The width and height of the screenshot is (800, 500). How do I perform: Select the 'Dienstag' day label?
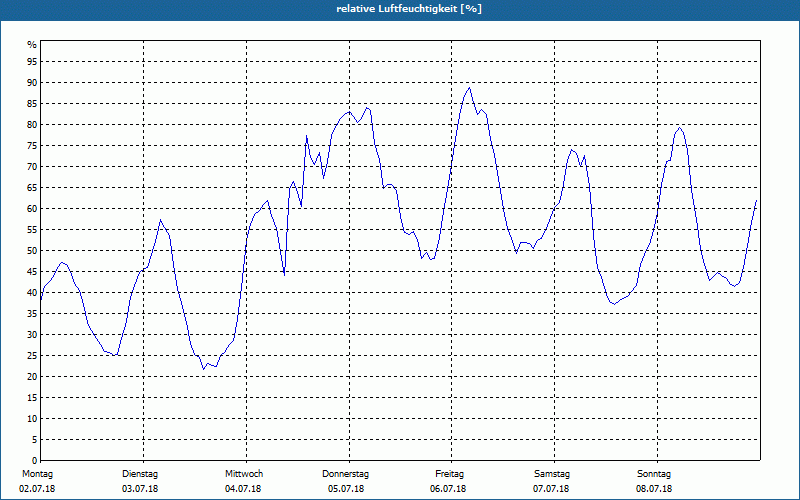click(x=140, y=474)
